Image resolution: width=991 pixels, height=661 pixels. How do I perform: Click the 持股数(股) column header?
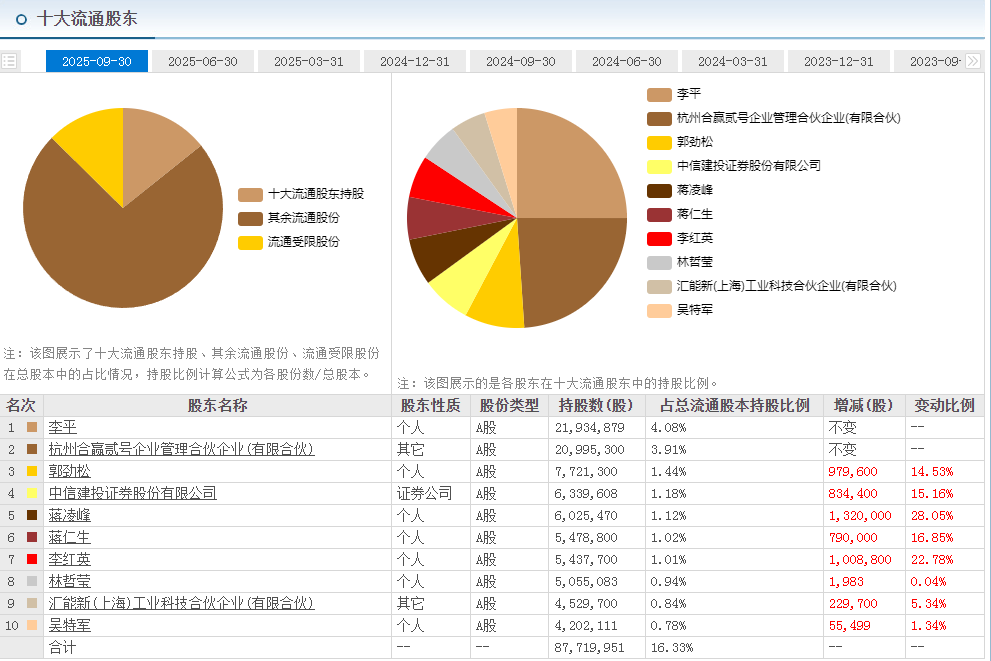tap(596, 406)
